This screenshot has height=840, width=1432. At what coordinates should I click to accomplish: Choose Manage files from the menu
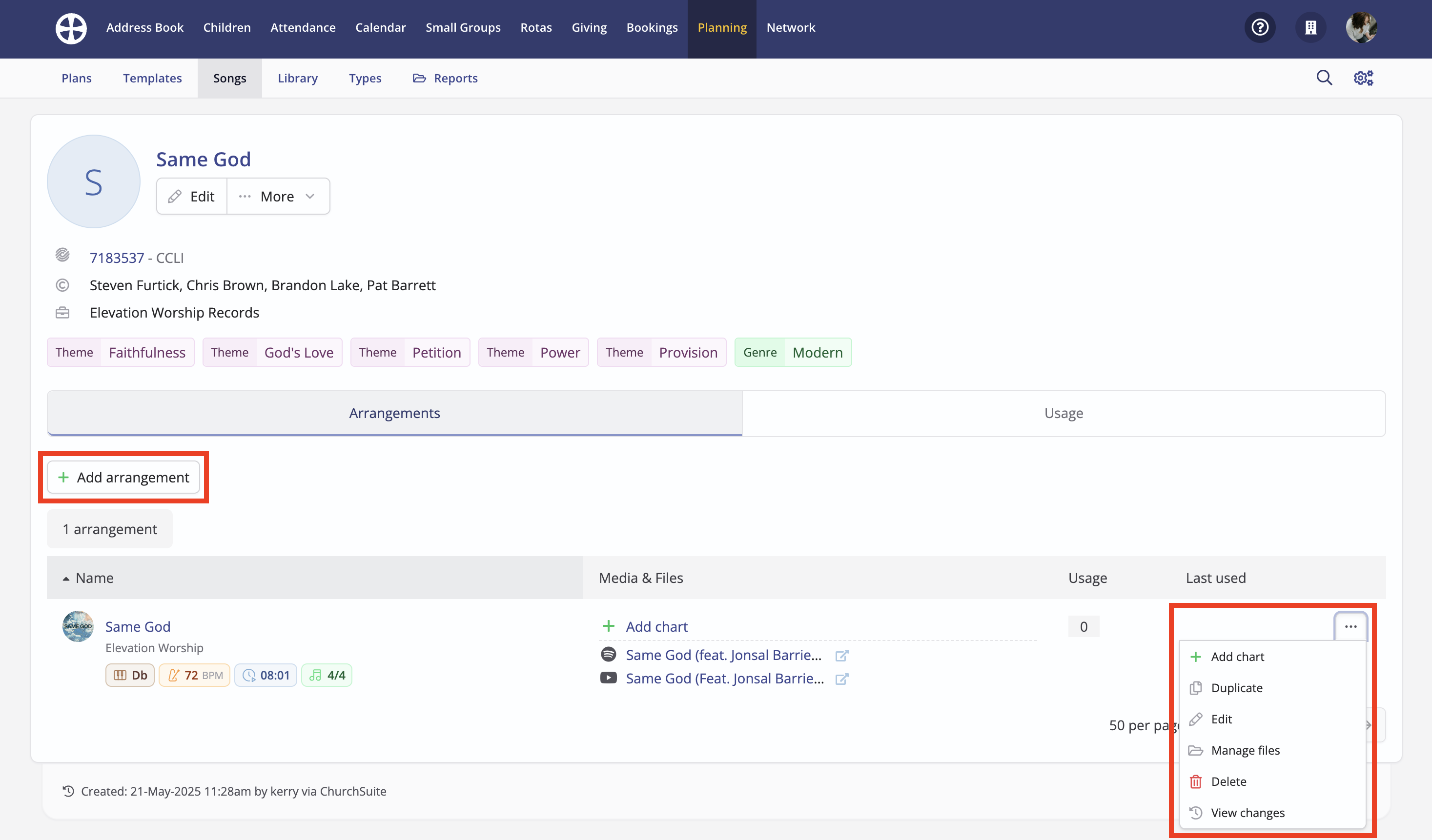[x=1272, y=750]
